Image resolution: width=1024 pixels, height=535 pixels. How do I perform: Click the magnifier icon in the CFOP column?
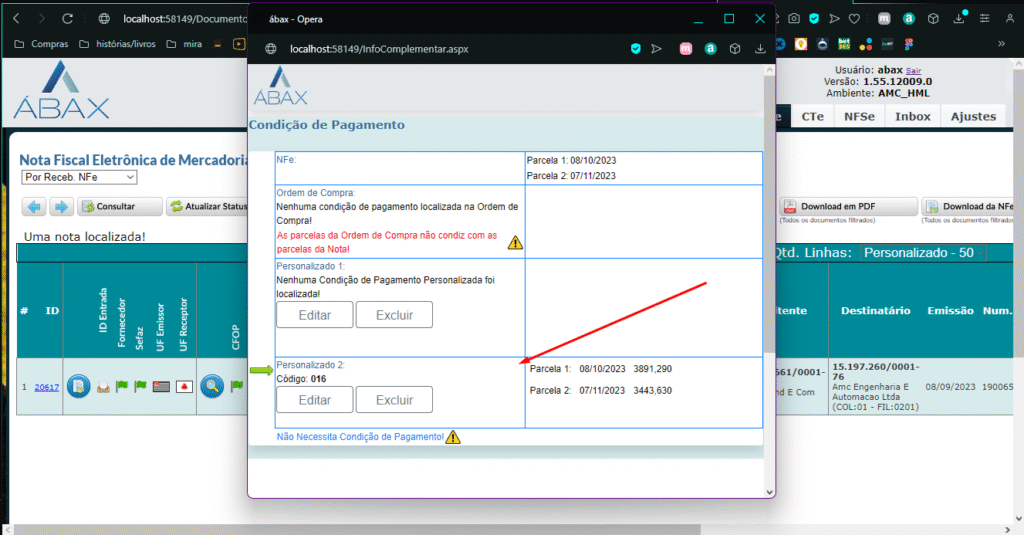pos(212,386)
